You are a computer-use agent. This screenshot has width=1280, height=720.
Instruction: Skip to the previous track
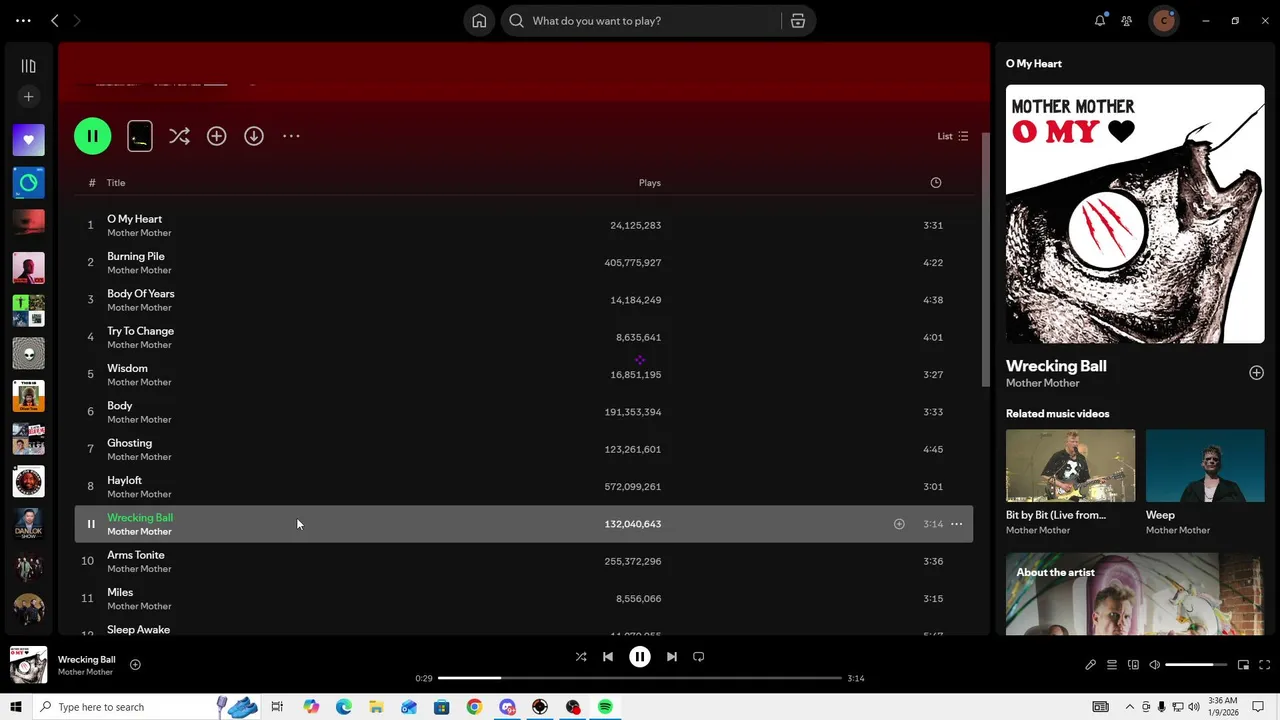coord(608,657)
